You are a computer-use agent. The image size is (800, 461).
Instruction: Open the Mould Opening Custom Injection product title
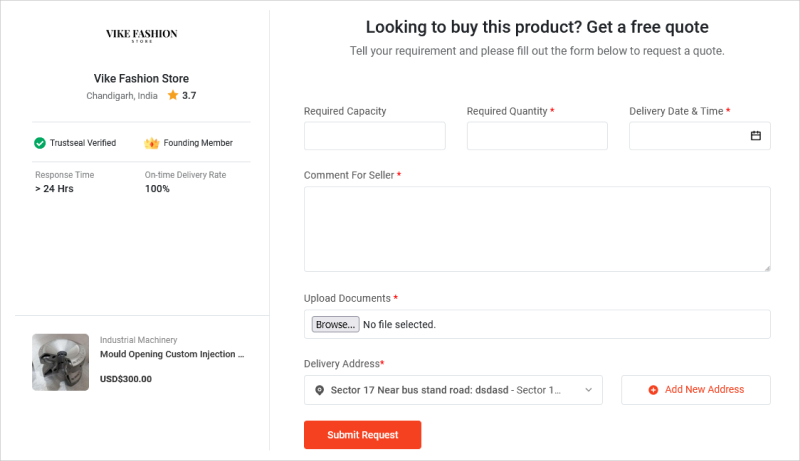click(172, 354)
